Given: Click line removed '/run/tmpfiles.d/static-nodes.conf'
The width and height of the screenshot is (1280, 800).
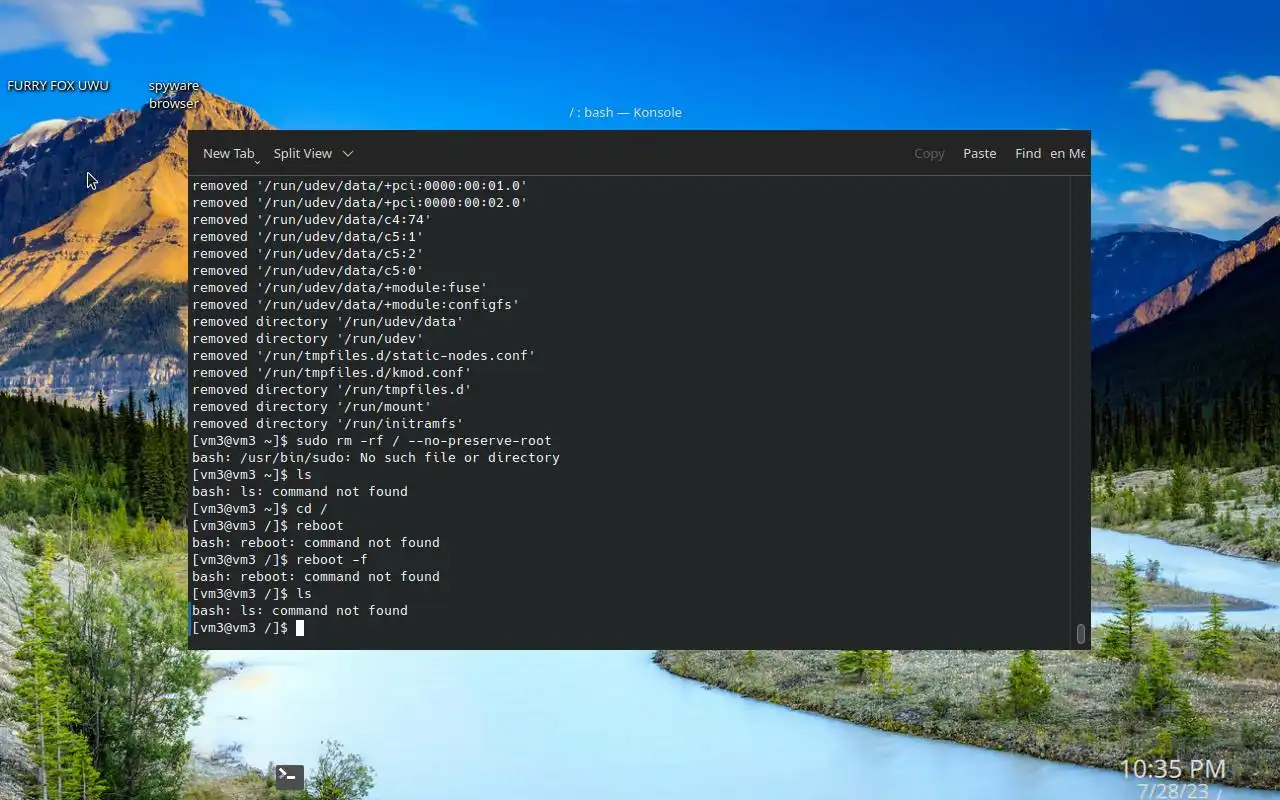Looking at the screenshot, I should click(x=364, y=355).
